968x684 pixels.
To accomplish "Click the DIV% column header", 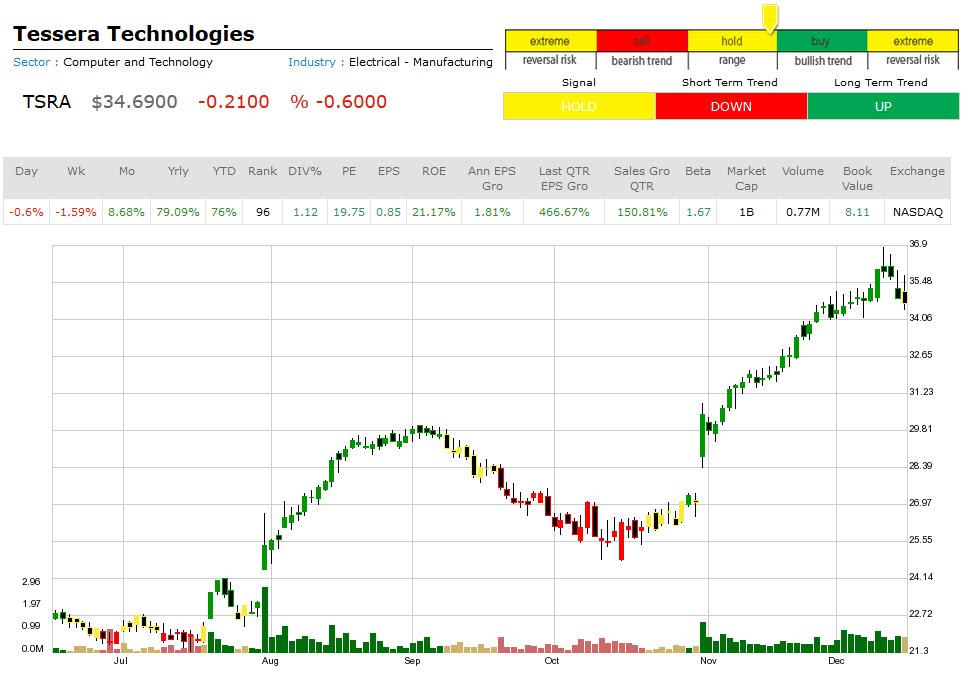I will [305, 171].
